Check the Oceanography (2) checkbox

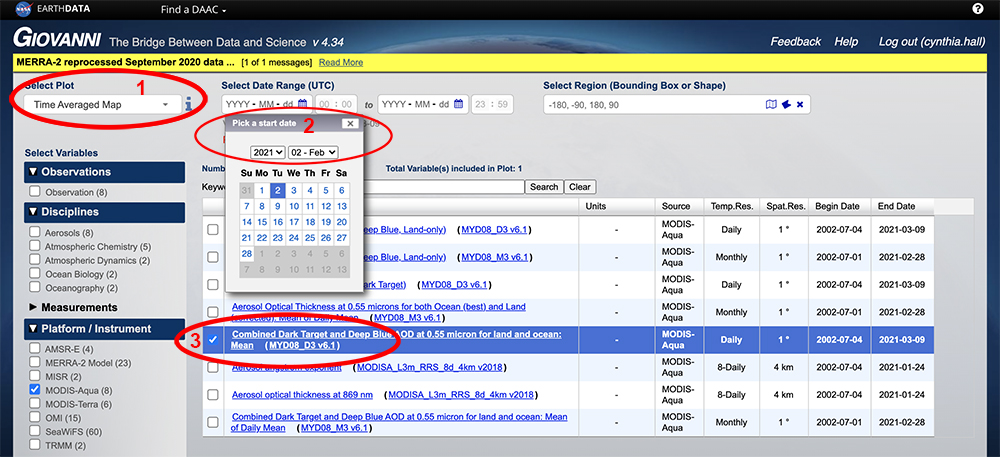pos(34,287)
